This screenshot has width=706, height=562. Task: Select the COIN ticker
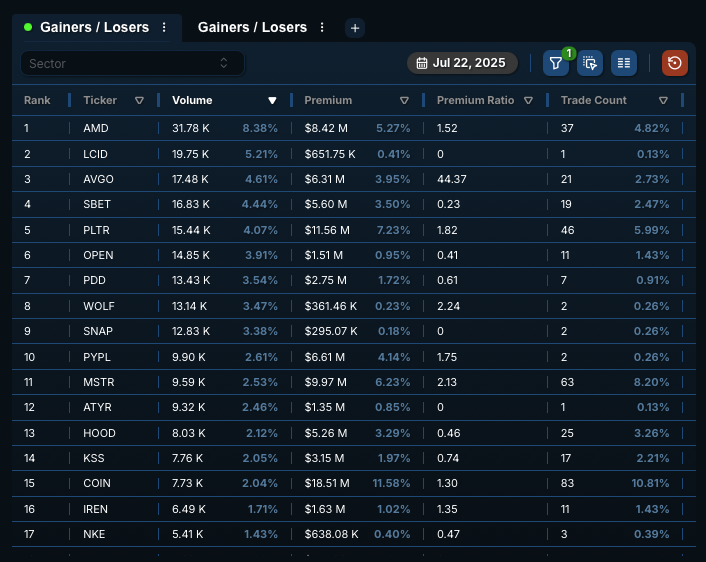pos(97,484)
